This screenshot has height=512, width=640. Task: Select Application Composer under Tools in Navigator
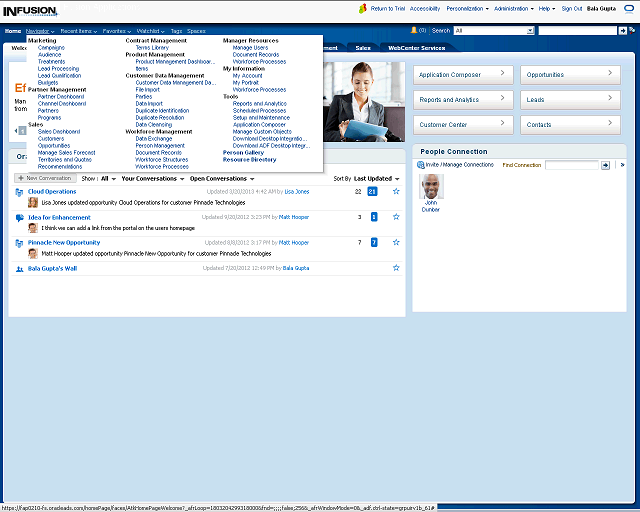click(259, 124)
